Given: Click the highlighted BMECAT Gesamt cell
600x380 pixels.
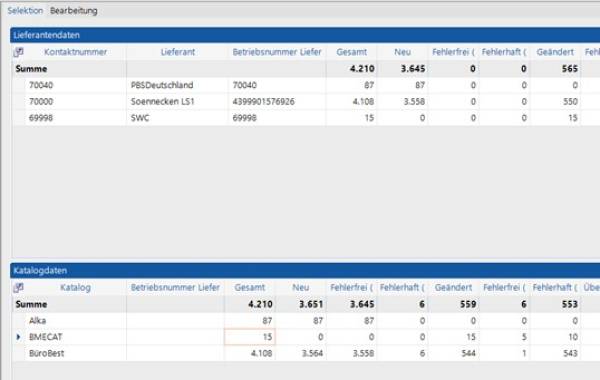Looking at the screenshot, I should (x=249, y=337).
